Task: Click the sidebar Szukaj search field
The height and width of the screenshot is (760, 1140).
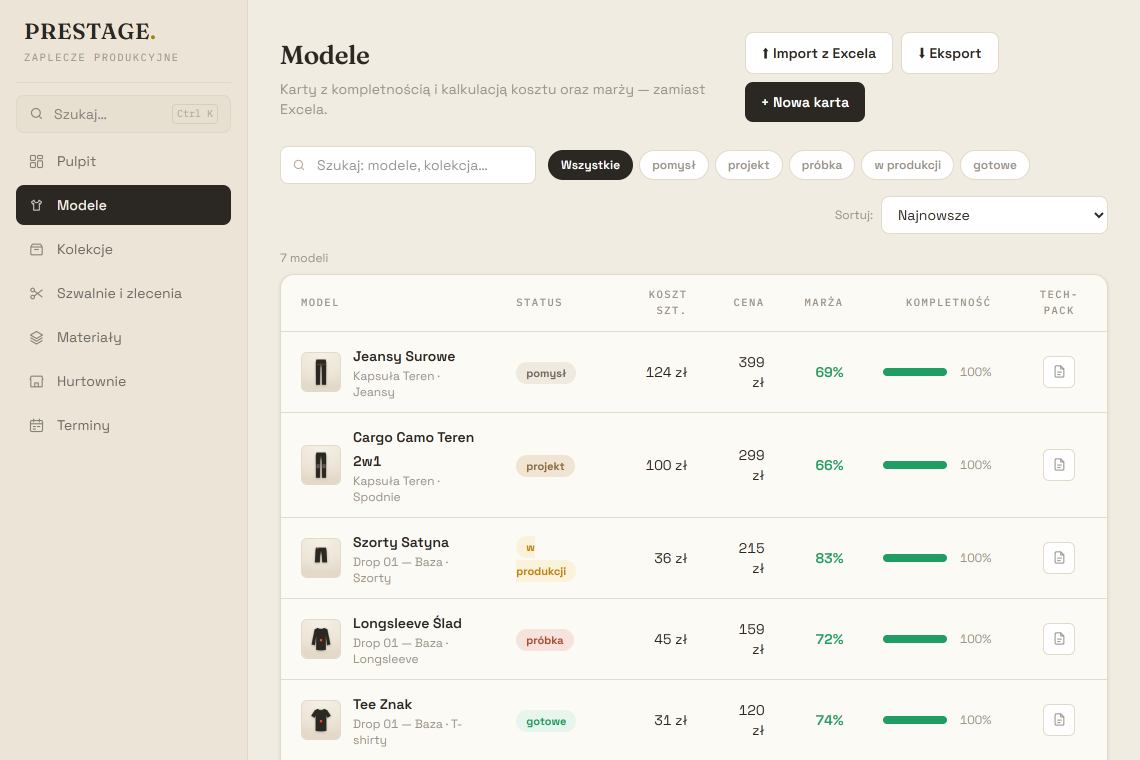Action: (124, 113)
